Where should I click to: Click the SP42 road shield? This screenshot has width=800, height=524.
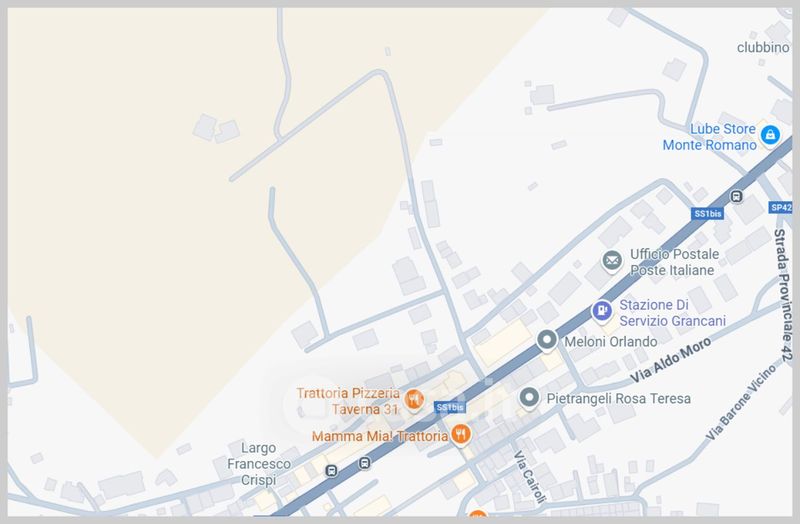[781, 207]
